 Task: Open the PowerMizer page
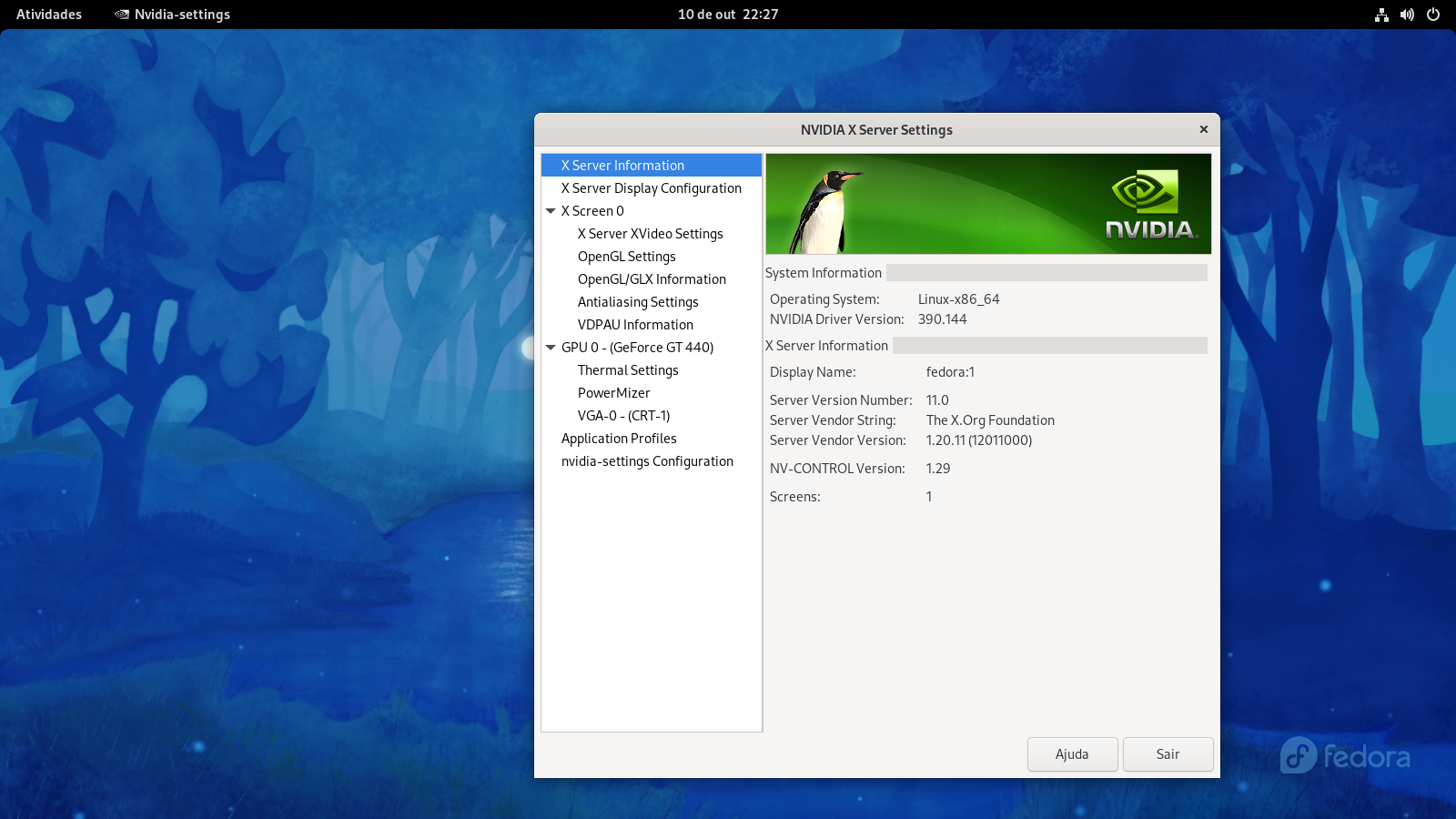tap(614, 393)
